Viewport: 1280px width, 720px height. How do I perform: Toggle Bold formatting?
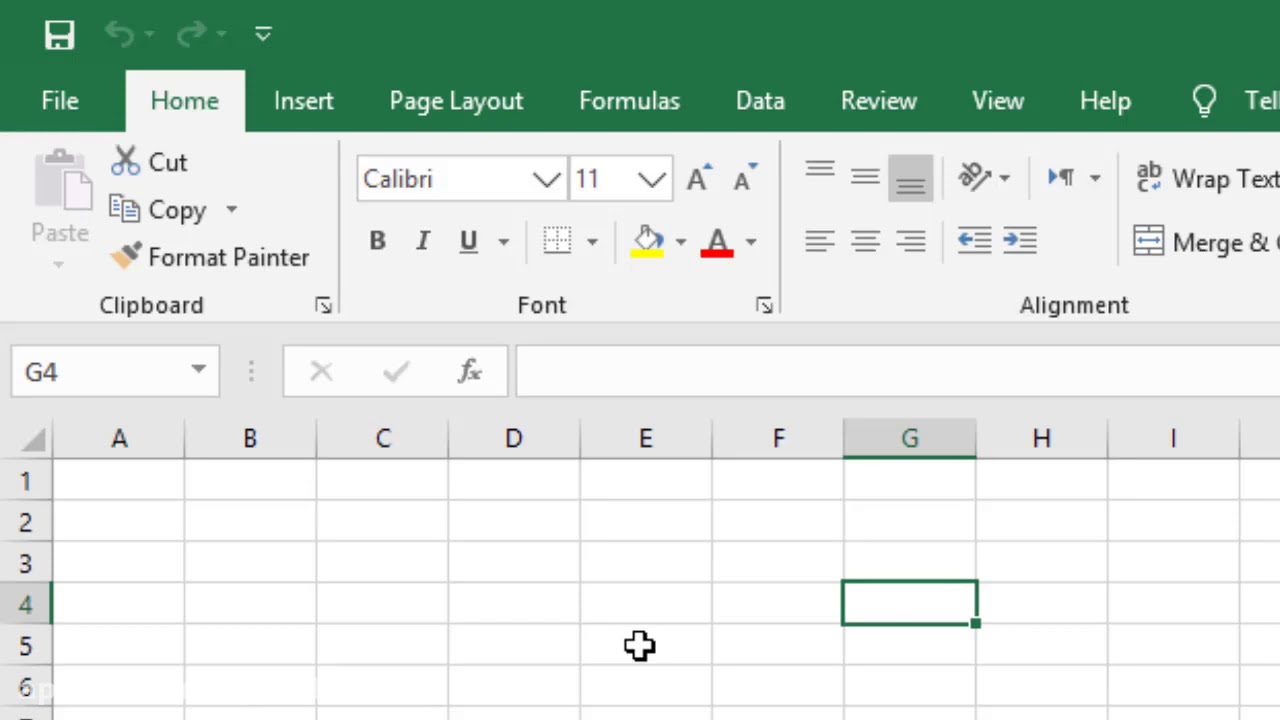377,241
